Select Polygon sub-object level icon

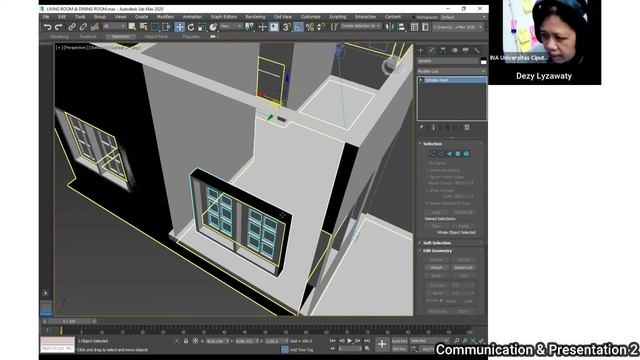click(458, 154)
